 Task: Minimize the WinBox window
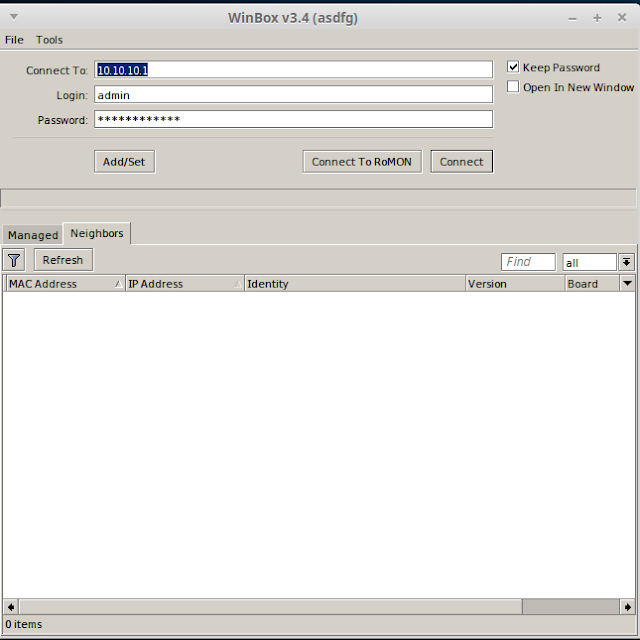click(x=572, y=18)
